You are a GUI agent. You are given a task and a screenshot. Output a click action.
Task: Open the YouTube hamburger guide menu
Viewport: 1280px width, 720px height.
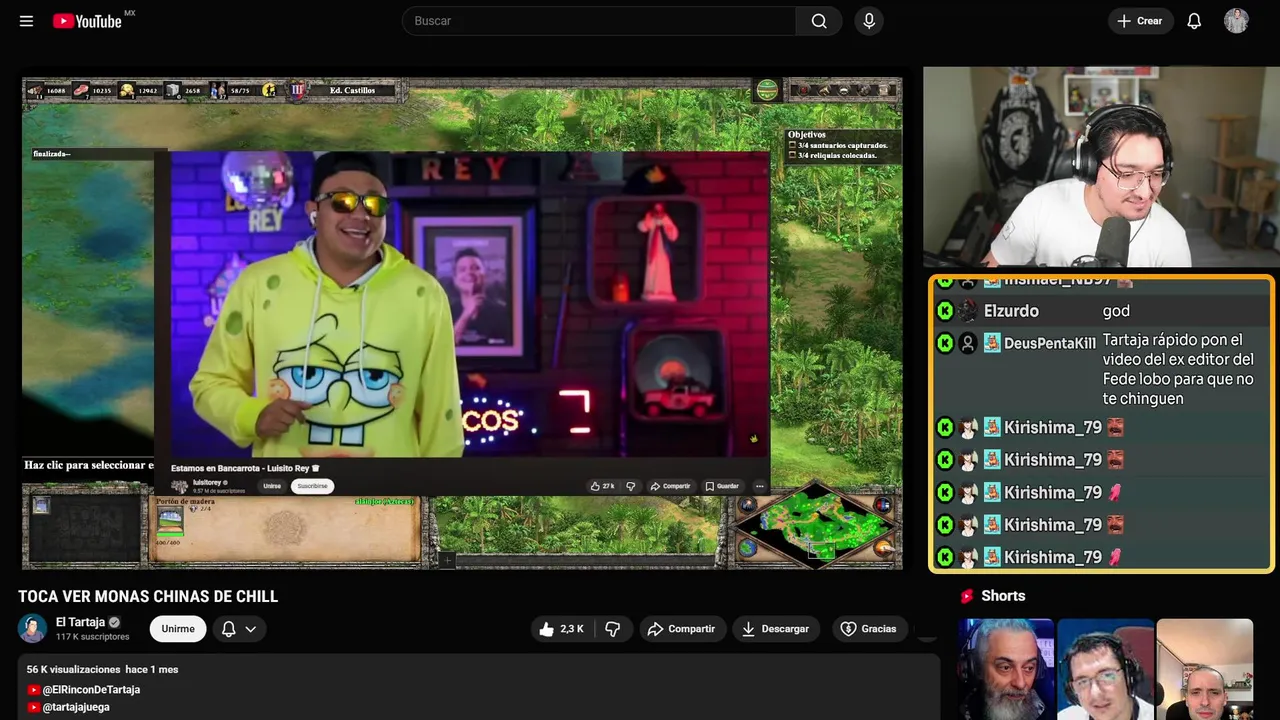click(26, 21)
